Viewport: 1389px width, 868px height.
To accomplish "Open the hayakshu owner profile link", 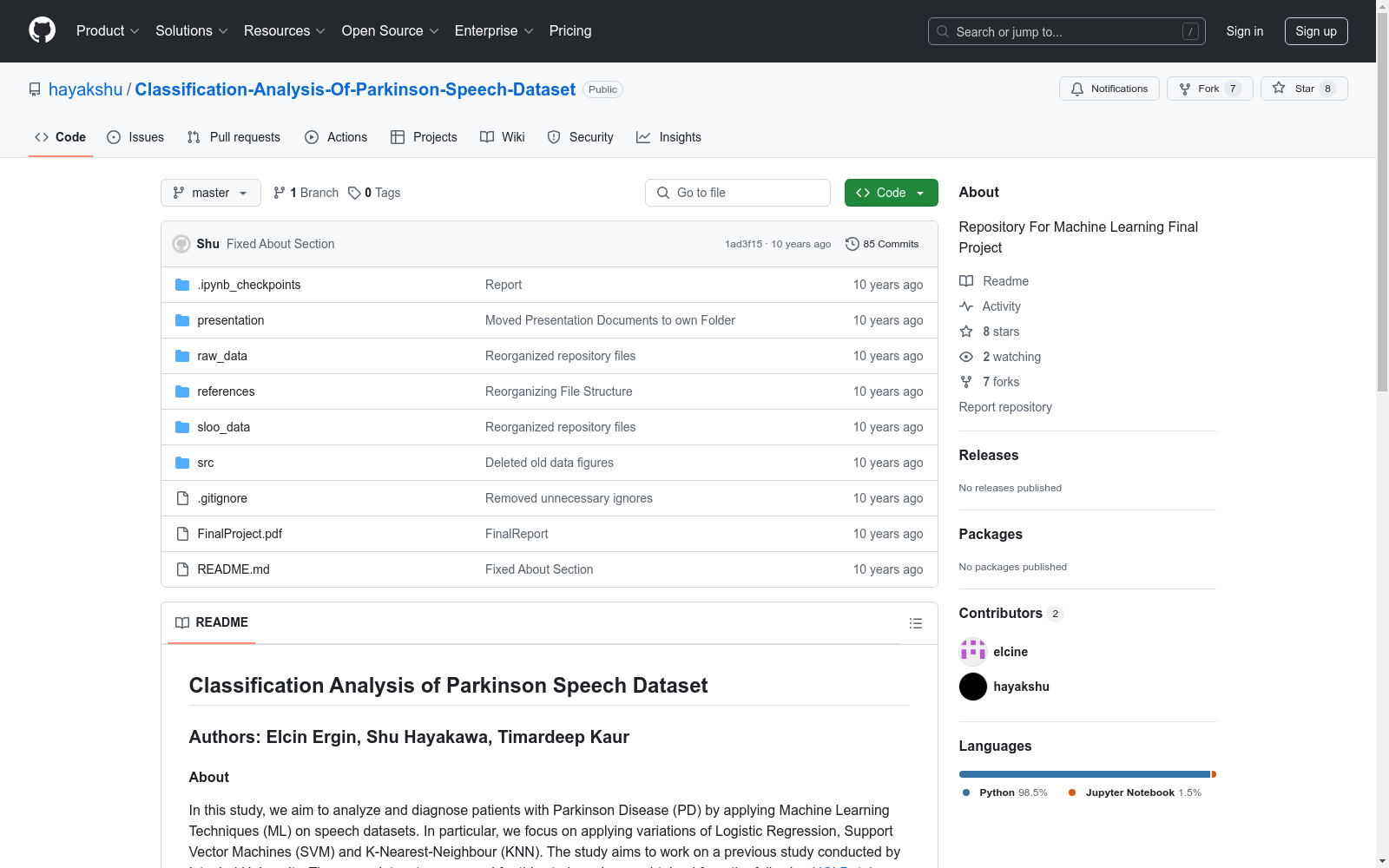I will point(86,89).
